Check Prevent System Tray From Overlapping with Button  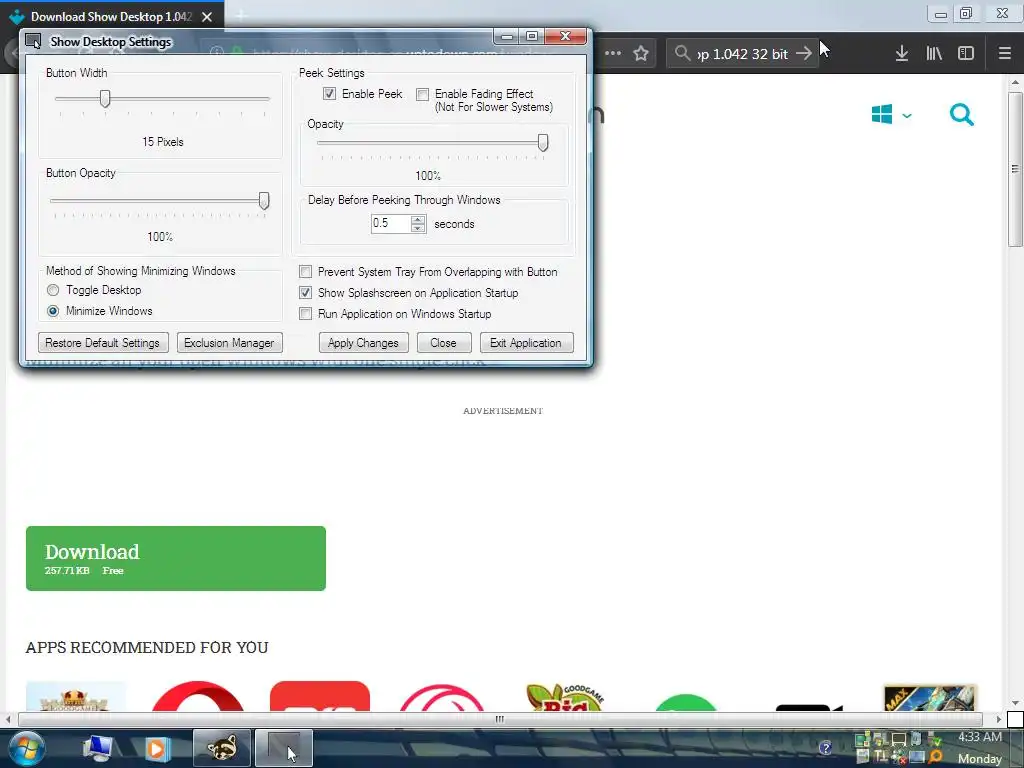pos(305,272)
